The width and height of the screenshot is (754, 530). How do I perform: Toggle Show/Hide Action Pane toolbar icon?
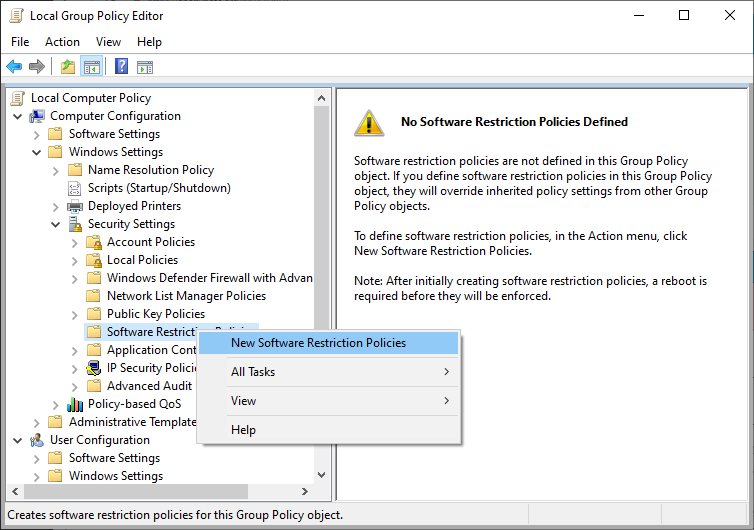[145, 67]
